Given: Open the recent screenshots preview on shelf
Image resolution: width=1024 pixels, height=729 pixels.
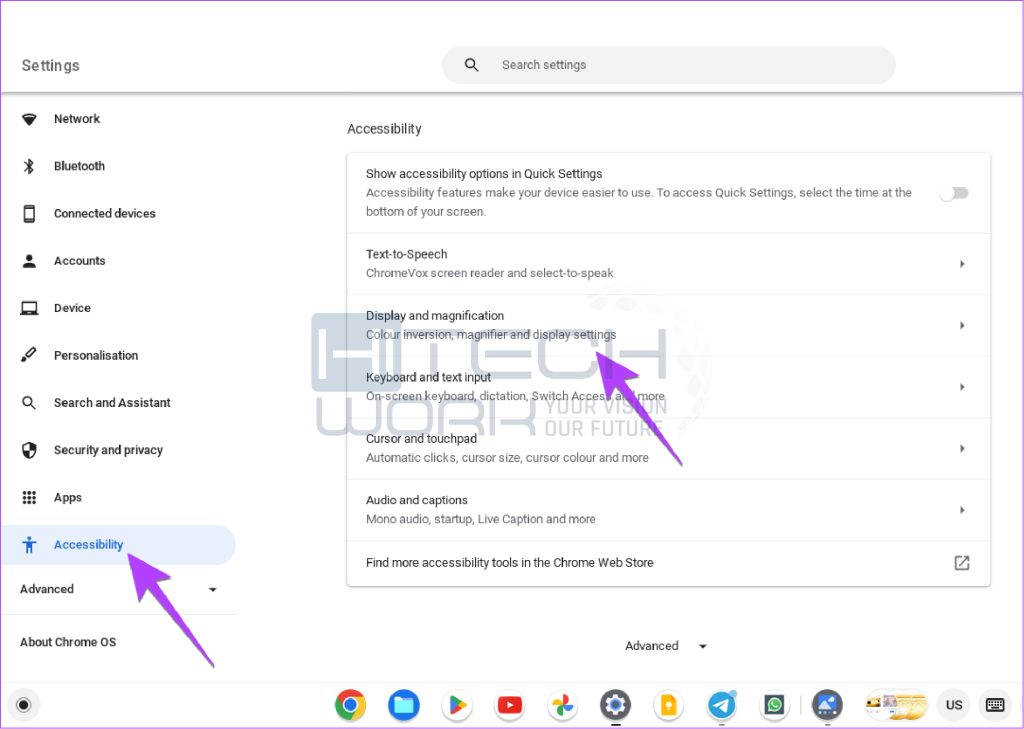Looking at the screenshot, I should point(897,705).
